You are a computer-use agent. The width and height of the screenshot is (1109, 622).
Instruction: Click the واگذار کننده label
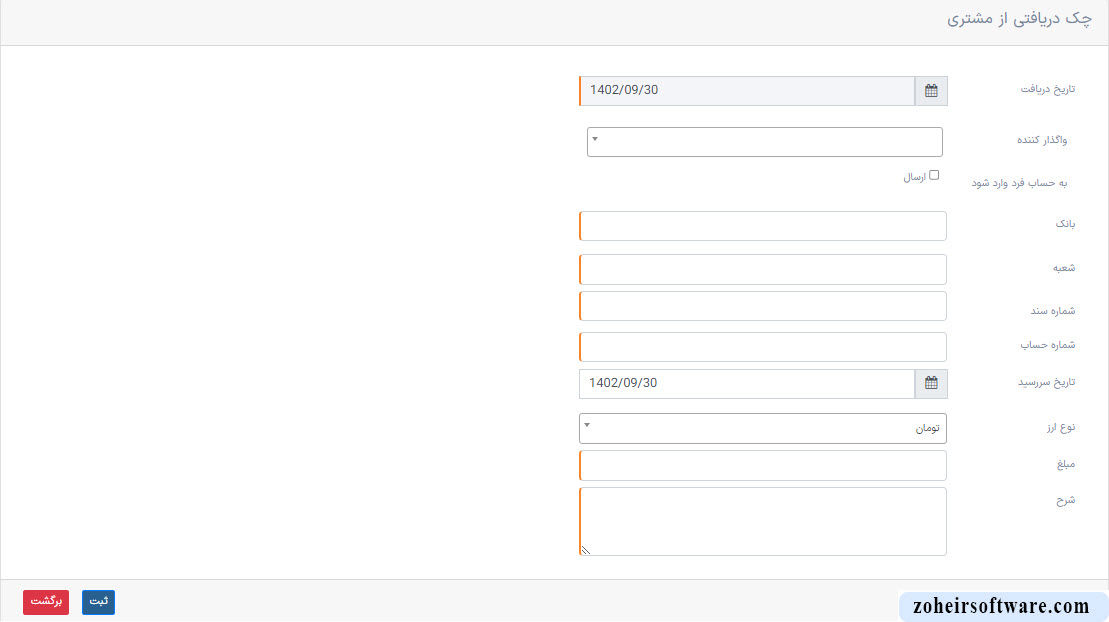[x=1042, y=140]
